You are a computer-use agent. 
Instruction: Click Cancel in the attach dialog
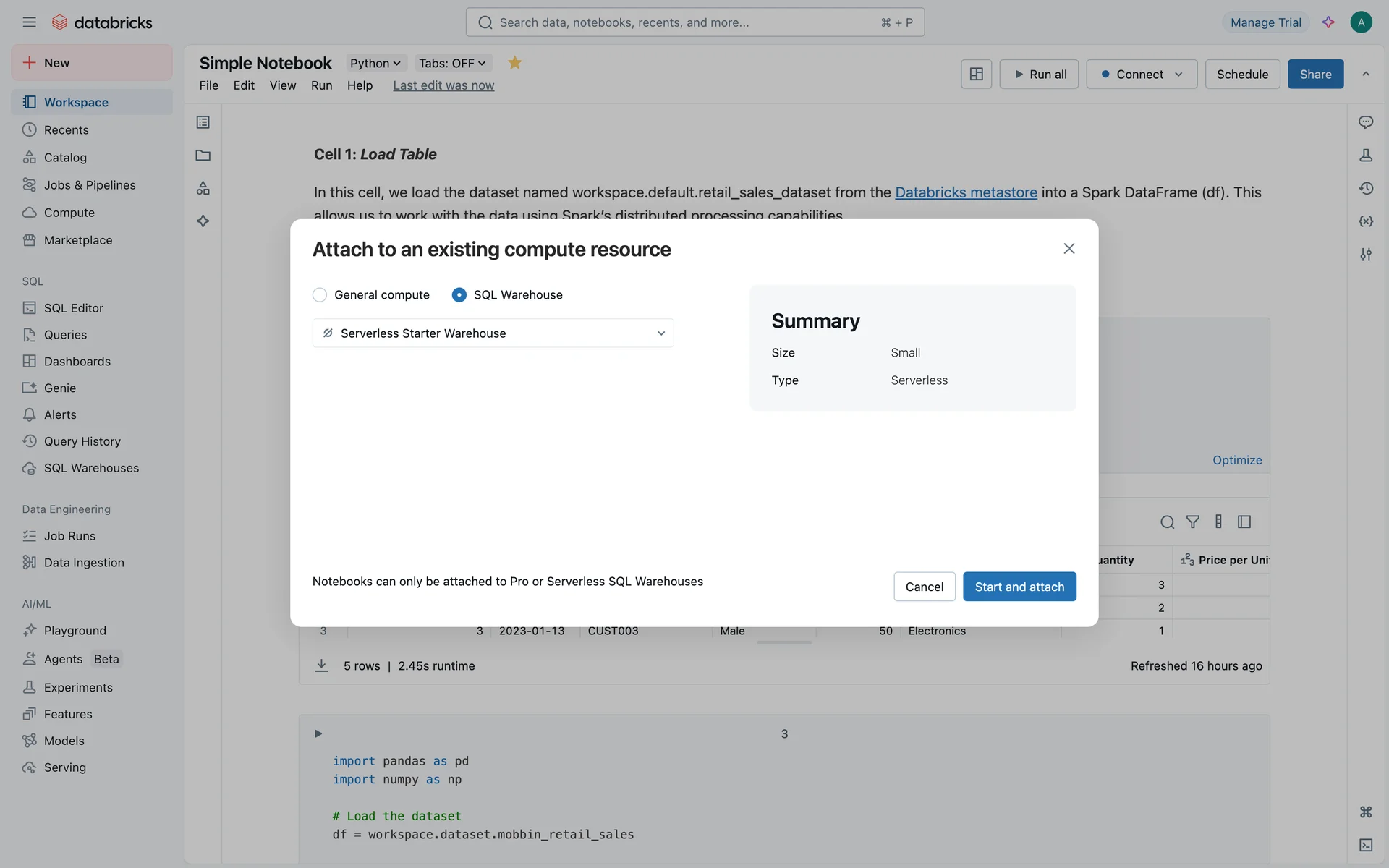[924, 587]
